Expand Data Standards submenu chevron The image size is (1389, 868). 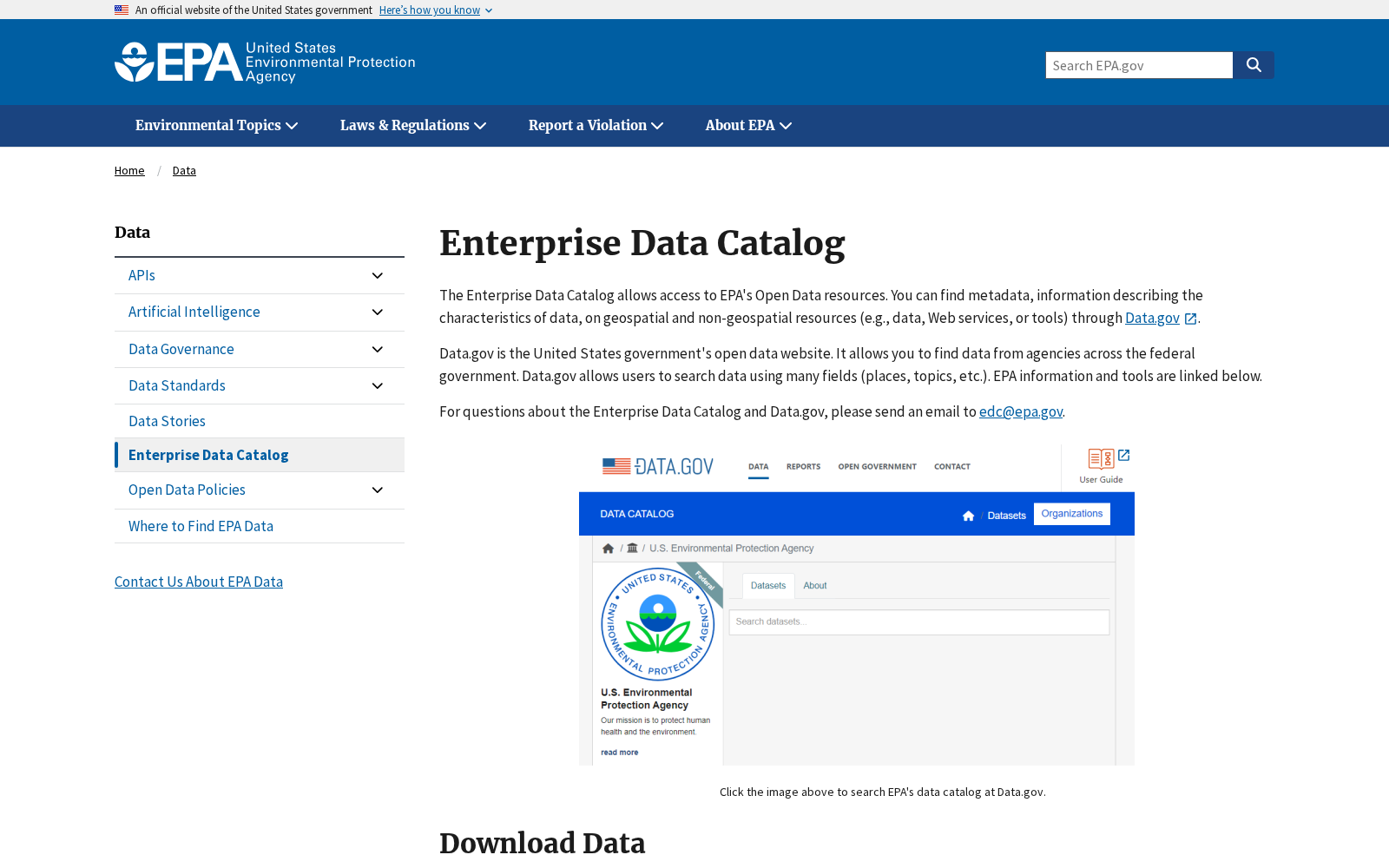click(x=378, y=386)
